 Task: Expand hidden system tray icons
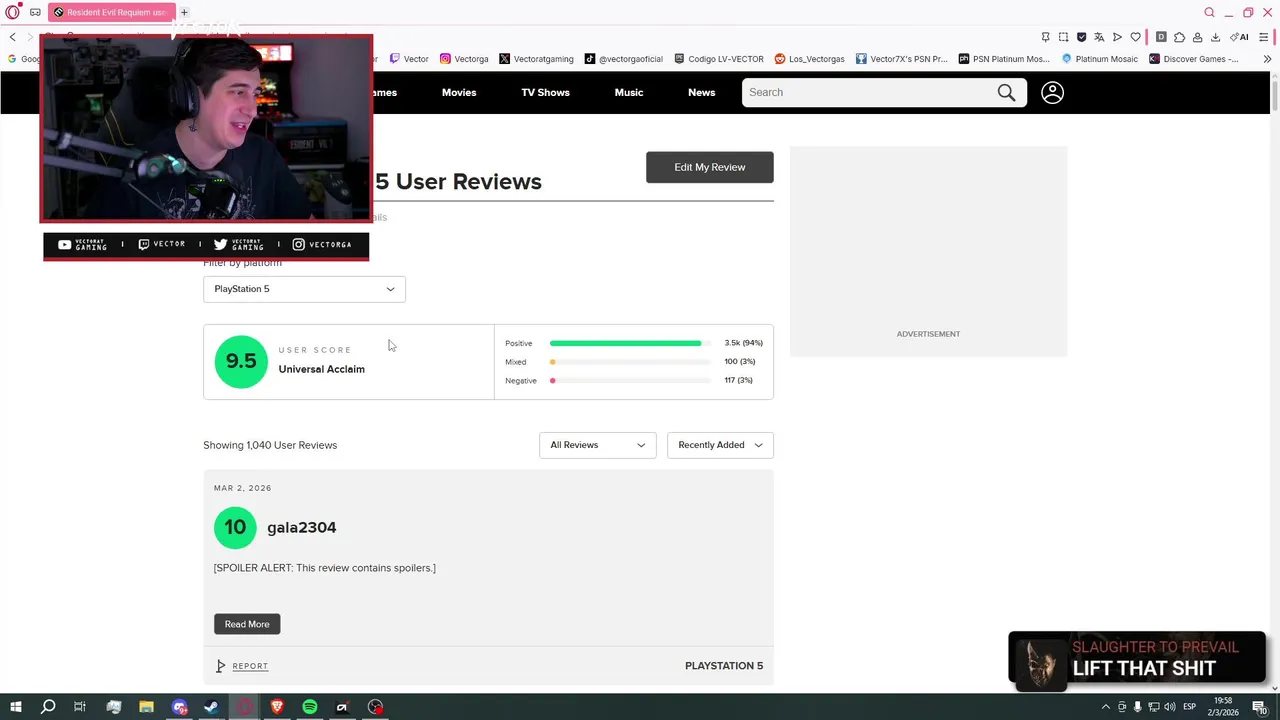click(x=1105, y=707)
